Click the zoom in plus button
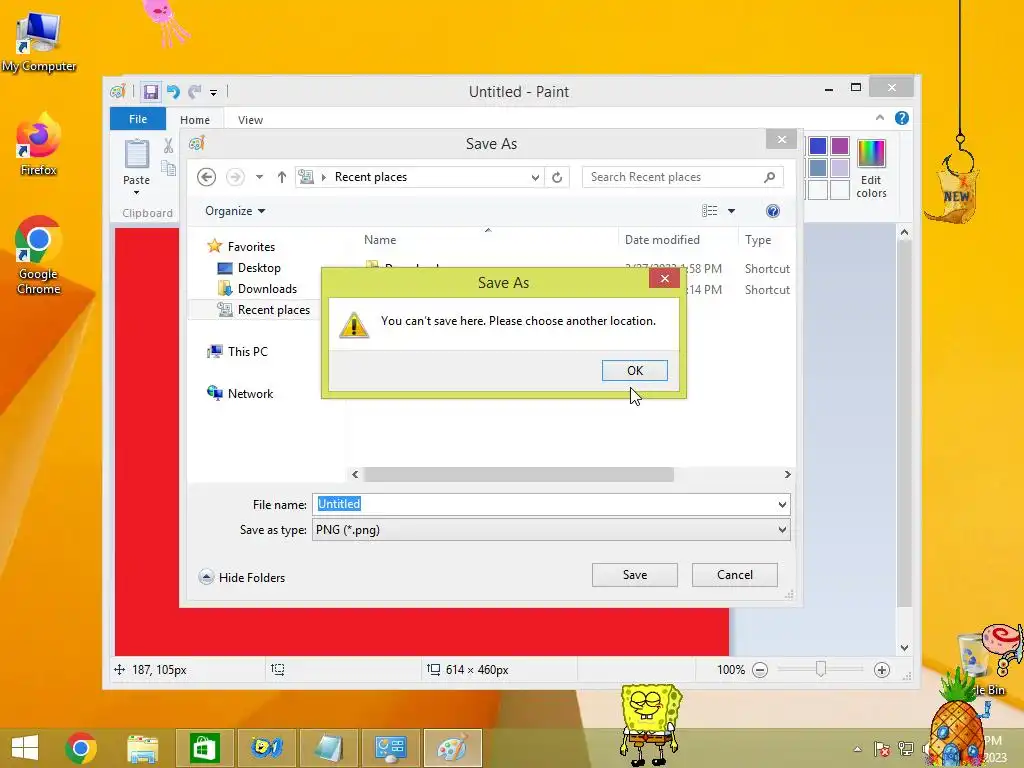Image resolution: width=1024 pixels, height=768 pixels. pos(882,669)
